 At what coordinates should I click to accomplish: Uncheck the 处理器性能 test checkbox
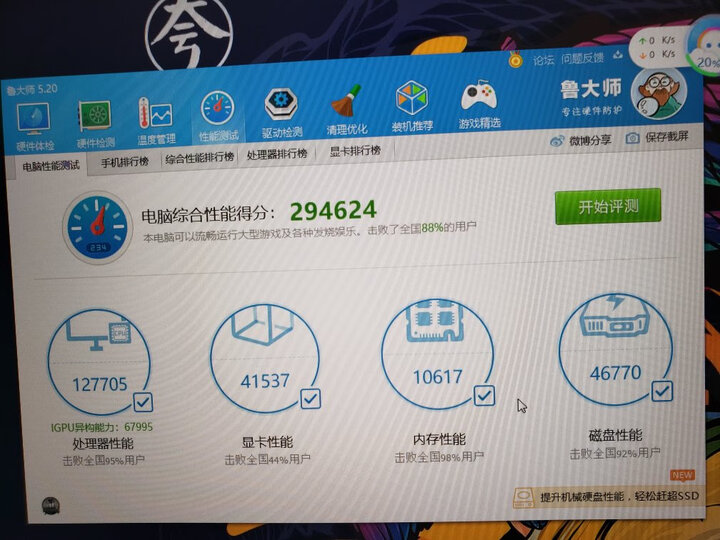[143, 403]
